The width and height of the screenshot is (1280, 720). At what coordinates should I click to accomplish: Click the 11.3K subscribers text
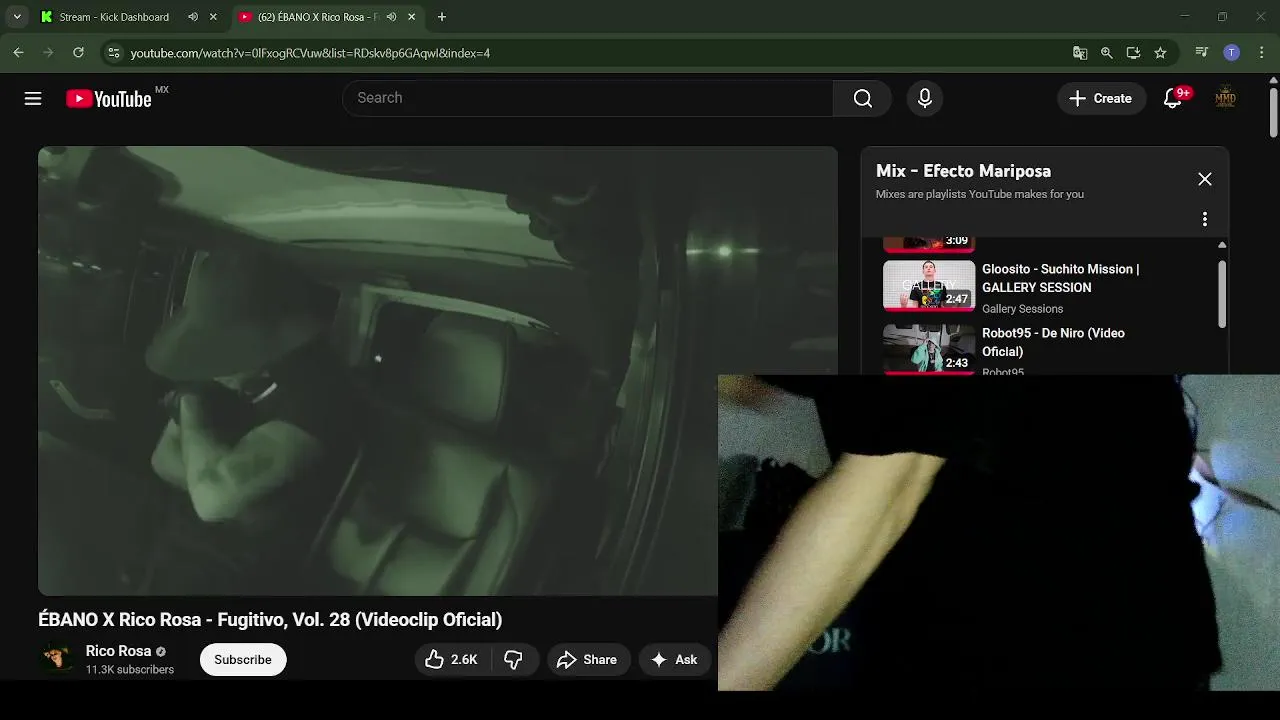(x=130, y=670)
